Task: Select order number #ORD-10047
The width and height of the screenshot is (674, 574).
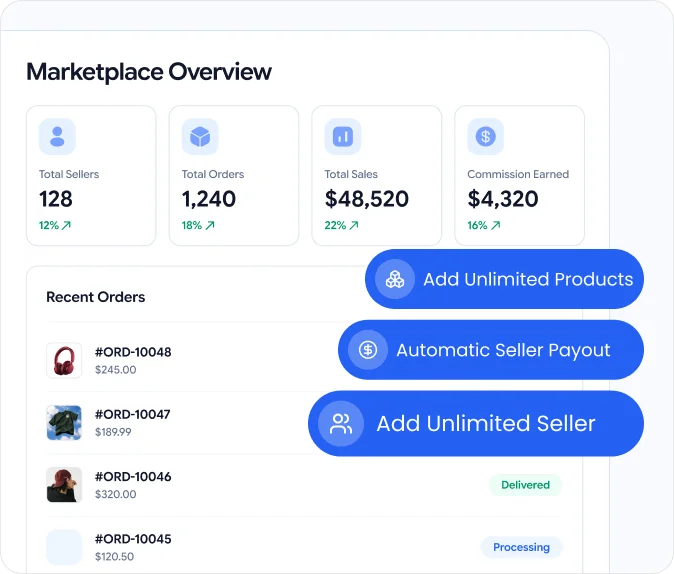Action: click(133, 414)
